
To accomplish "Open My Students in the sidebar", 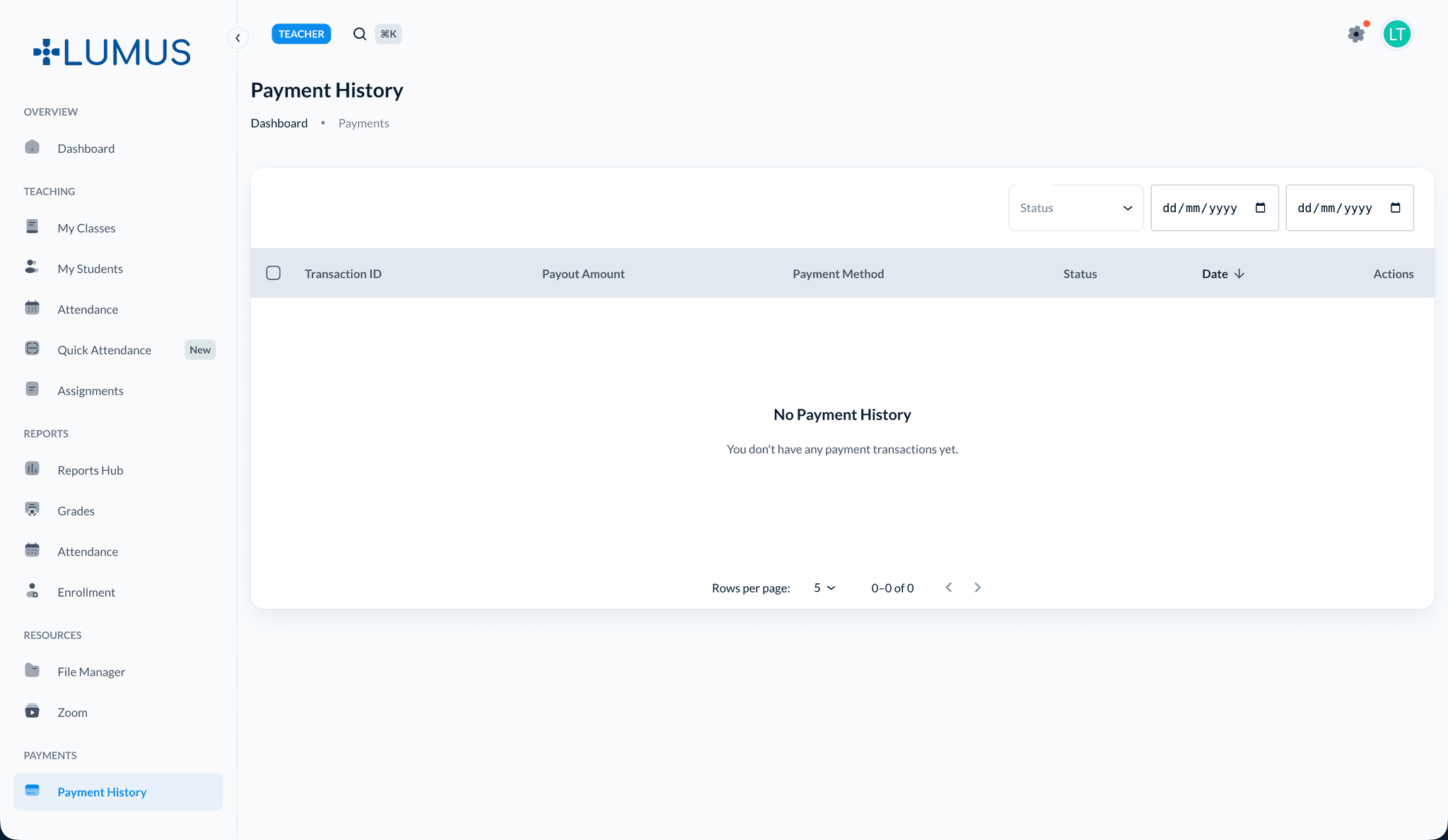I will point(118,269).
